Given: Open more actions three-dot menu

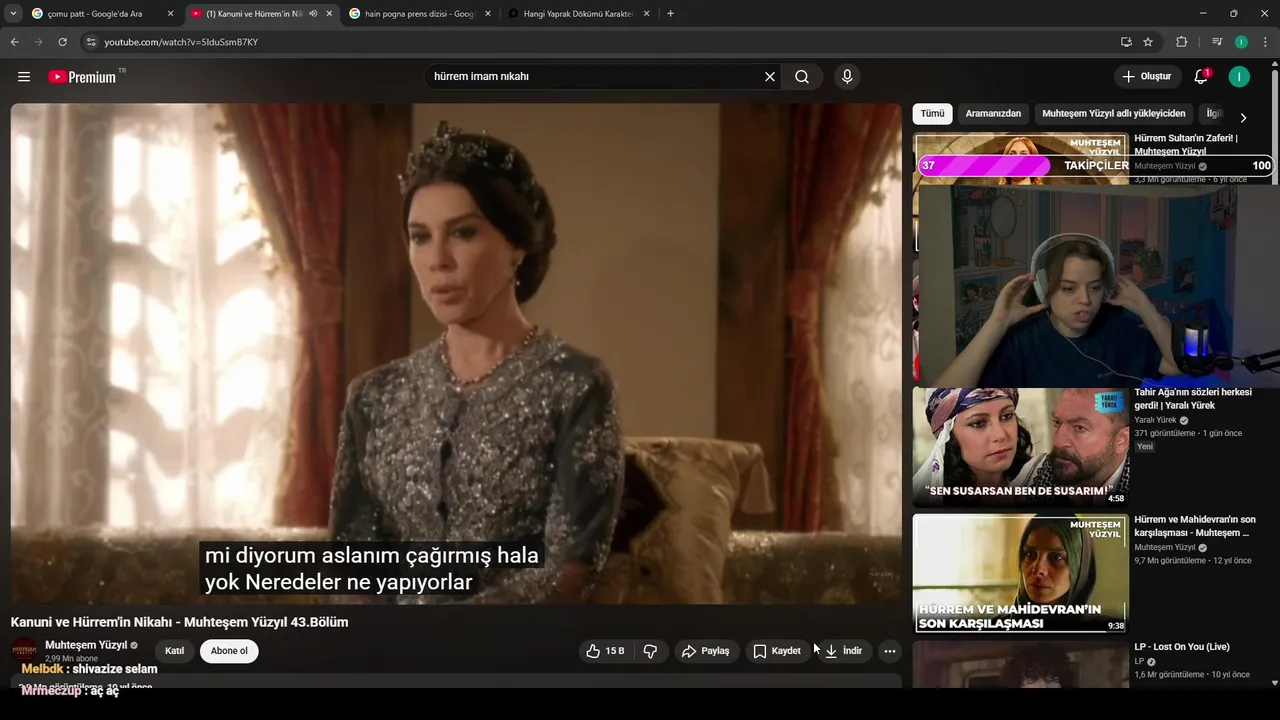Looking at the screenshot, I should click(x=890, y=651).
